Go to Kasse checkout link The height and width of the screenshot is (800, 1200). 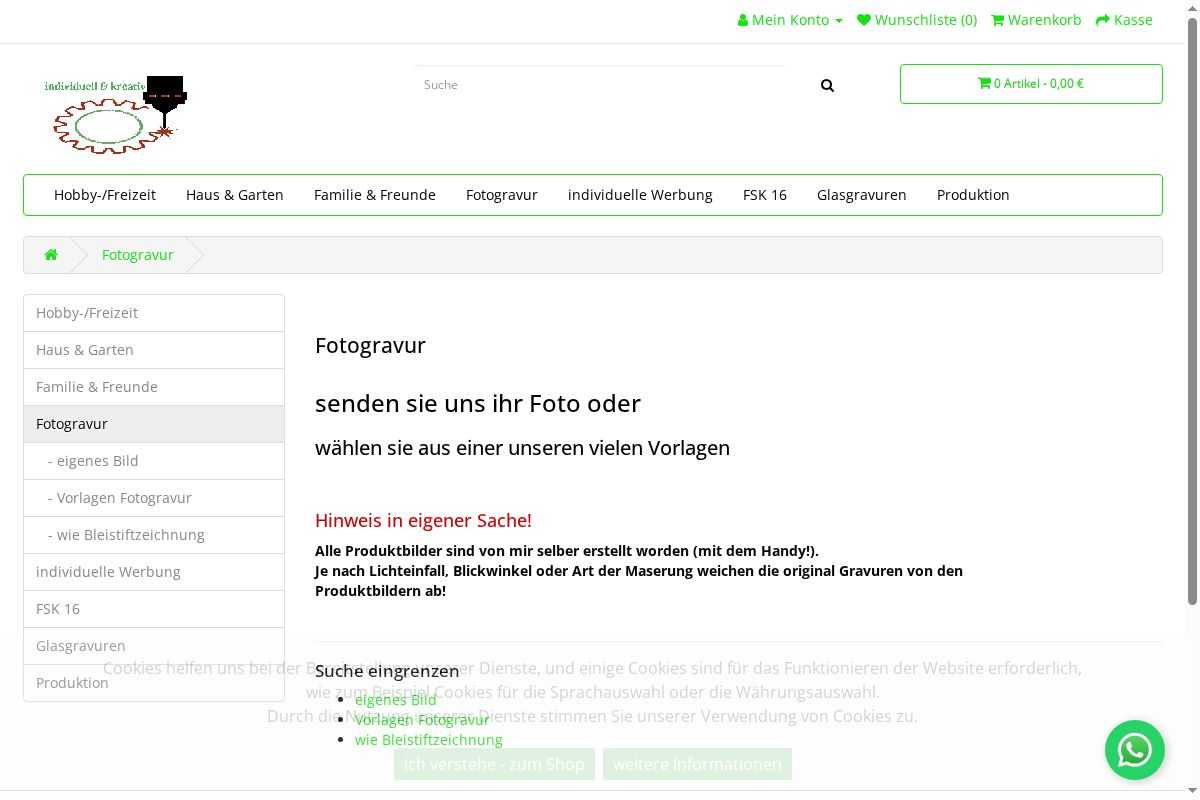coord(1124,20)
